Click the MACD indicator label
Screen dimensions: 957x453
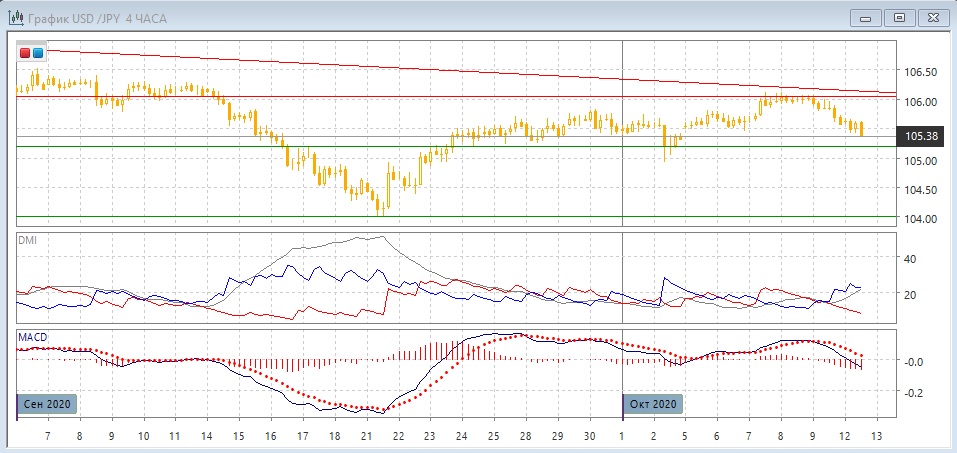pyautogui.click(x=32, y=337)
